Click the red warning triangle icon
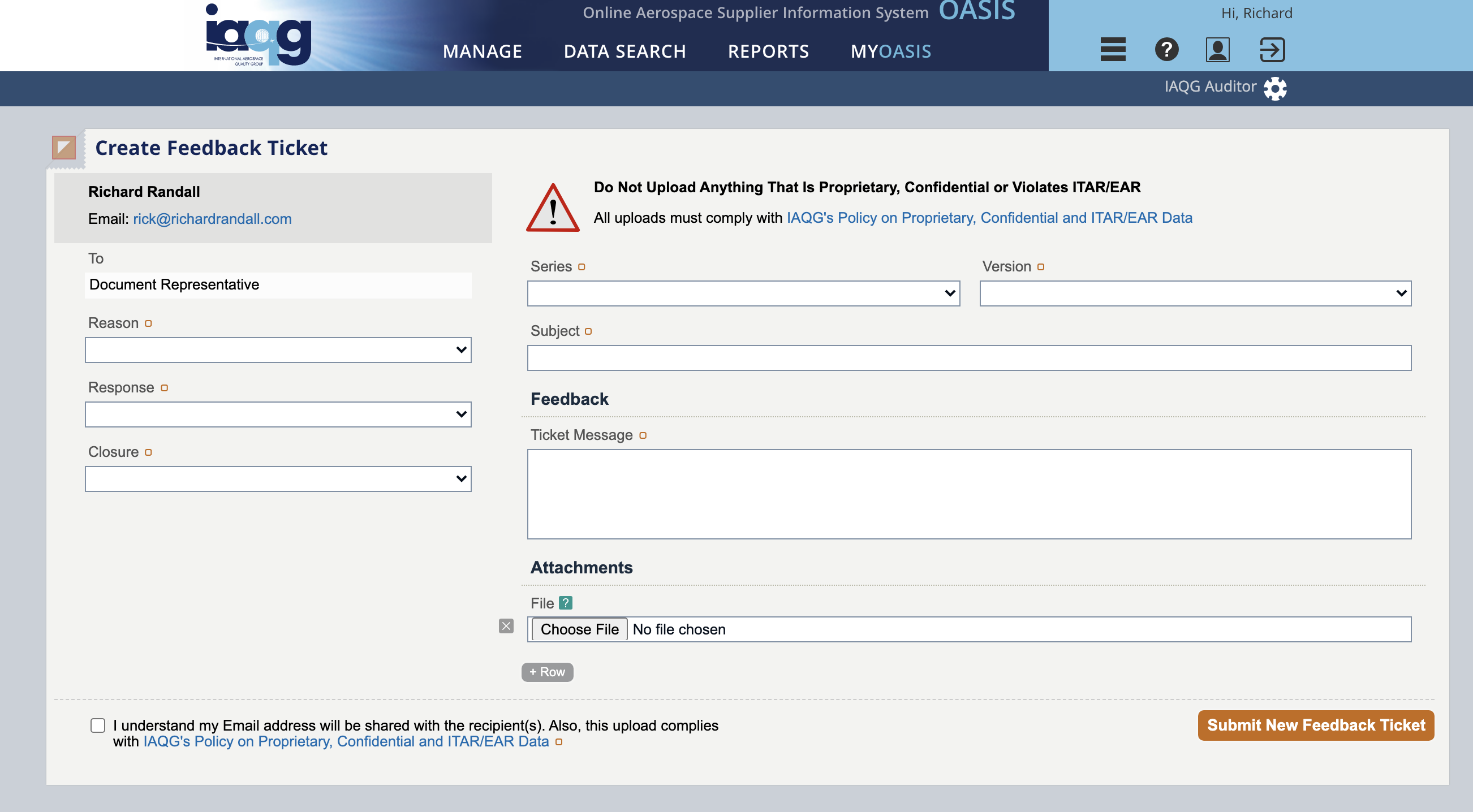This screenshot has height=812, width=1473. 552,208
